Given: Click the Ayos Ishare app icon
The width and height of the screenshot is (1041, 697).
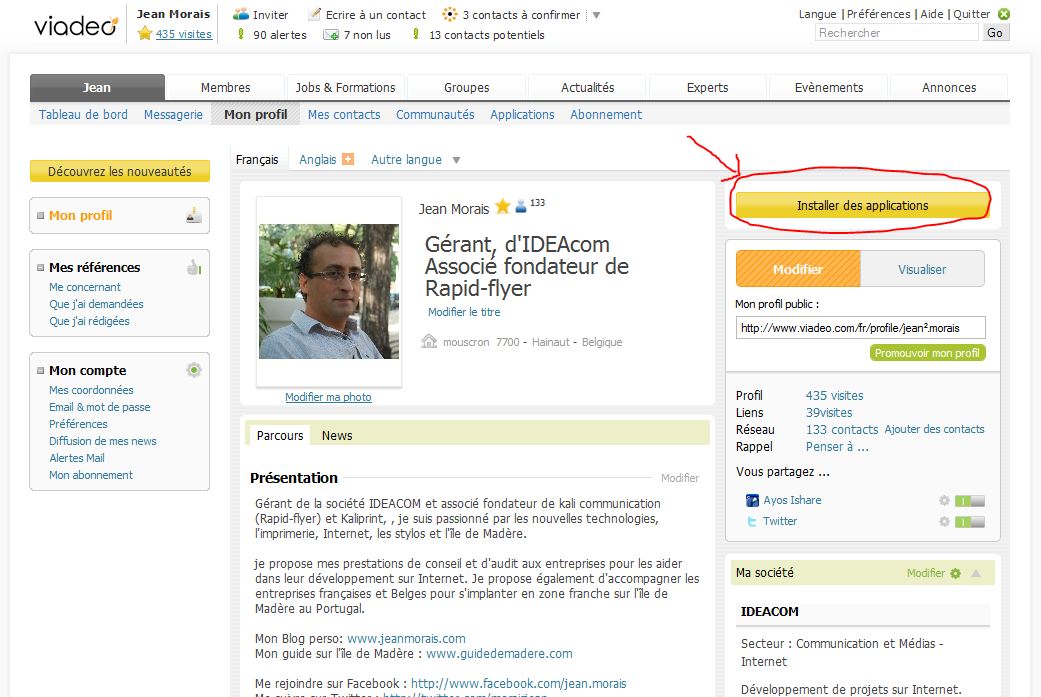Looking at the screenshot, I should coord(752,501).
